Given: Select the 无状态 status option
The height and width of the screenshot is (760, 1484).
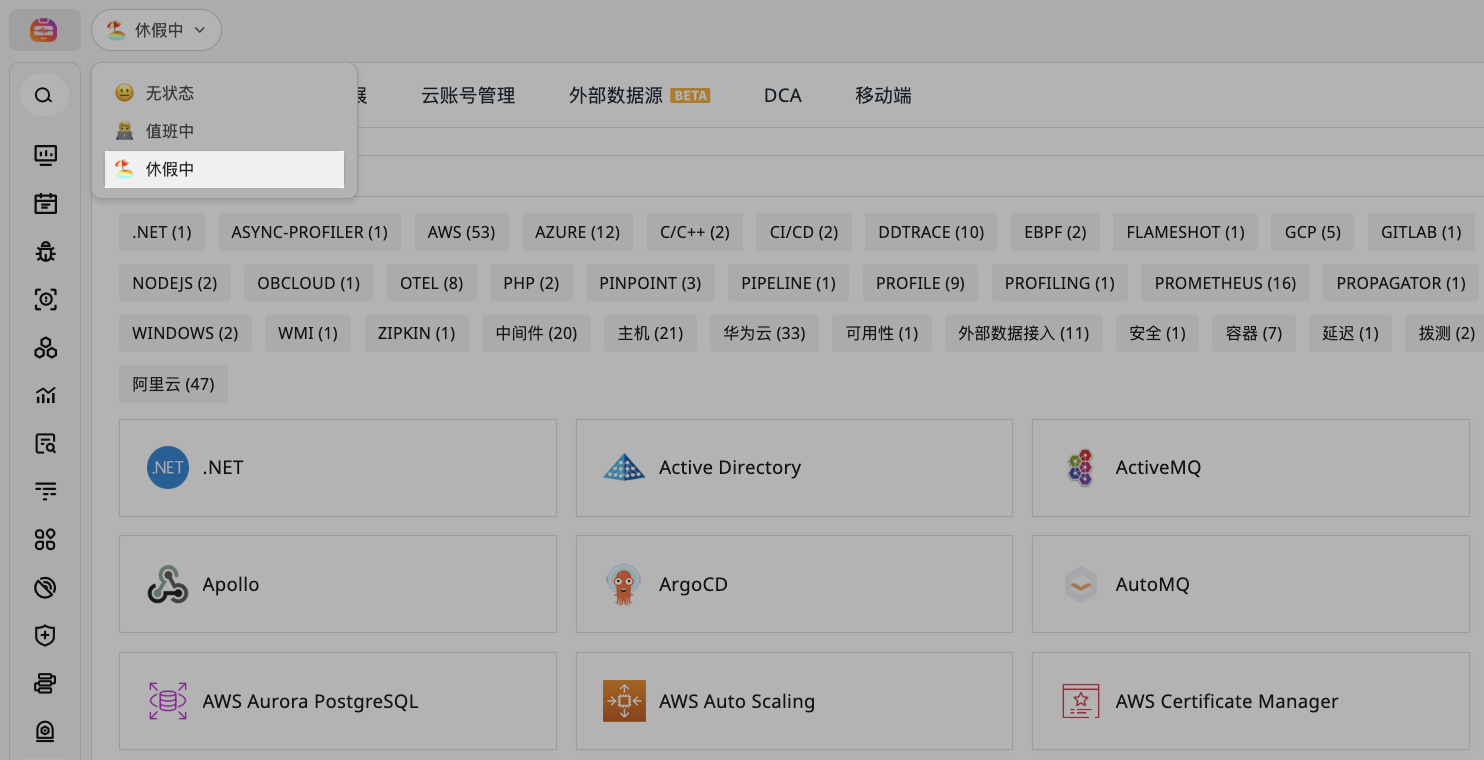Looking at the screenshot, I should (x=224, y=93).
